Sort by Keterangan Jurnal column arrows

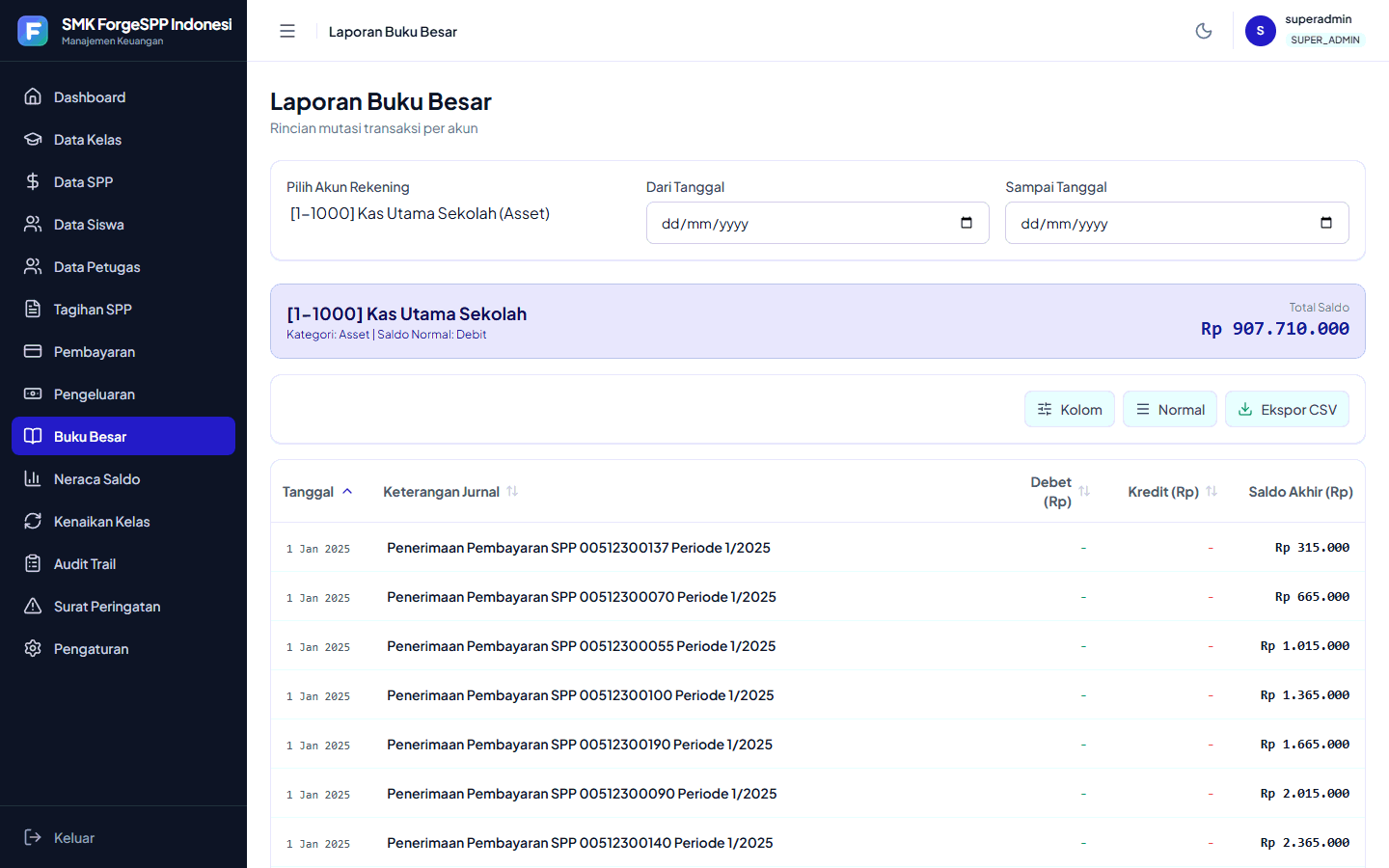click(512, 491)
